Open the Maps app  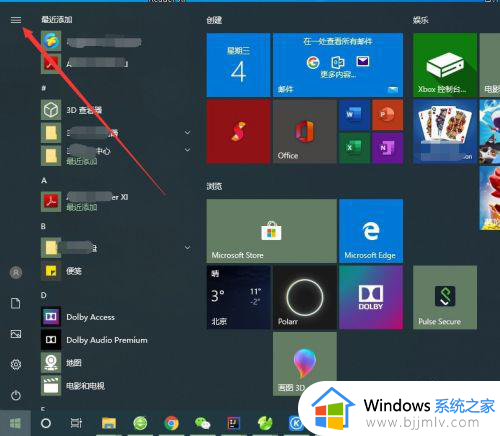[114, 363]
